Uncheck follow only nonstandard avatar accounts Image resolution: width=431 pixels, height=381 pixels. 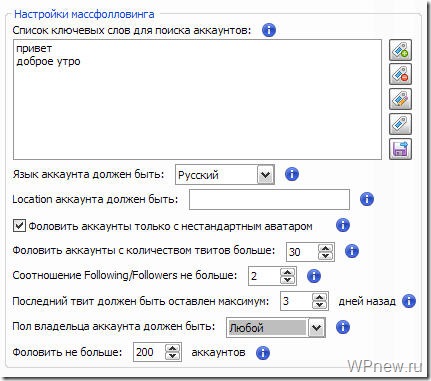coord(19,225)
